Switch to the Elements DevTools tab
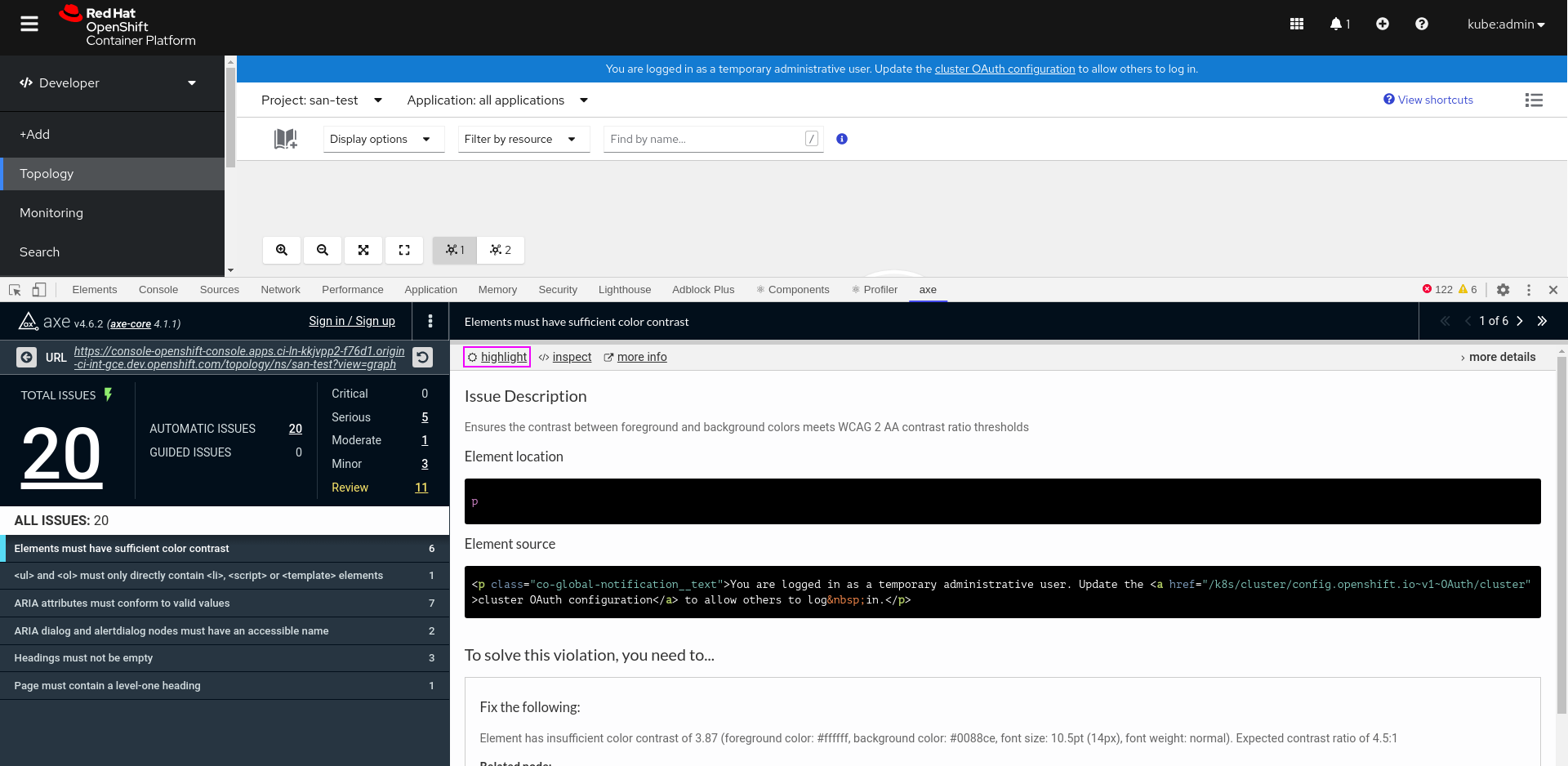 pyautogui.click(x=95, y=290)
